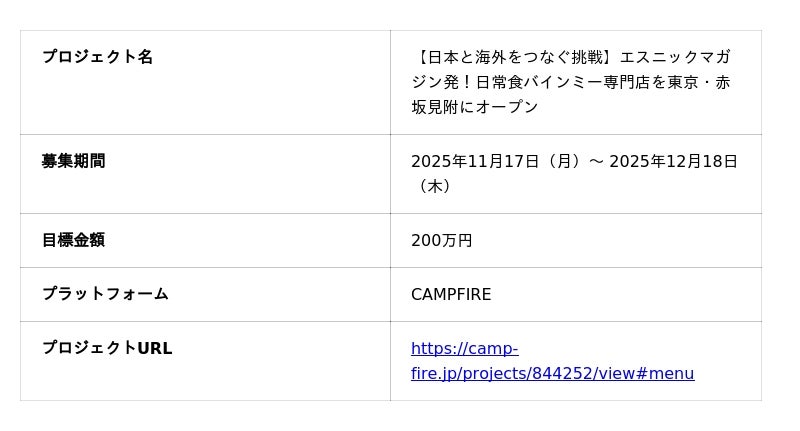Click the "目標金額" row label
Viewport: 800px width, 431px height.
[x=73, y=240]
